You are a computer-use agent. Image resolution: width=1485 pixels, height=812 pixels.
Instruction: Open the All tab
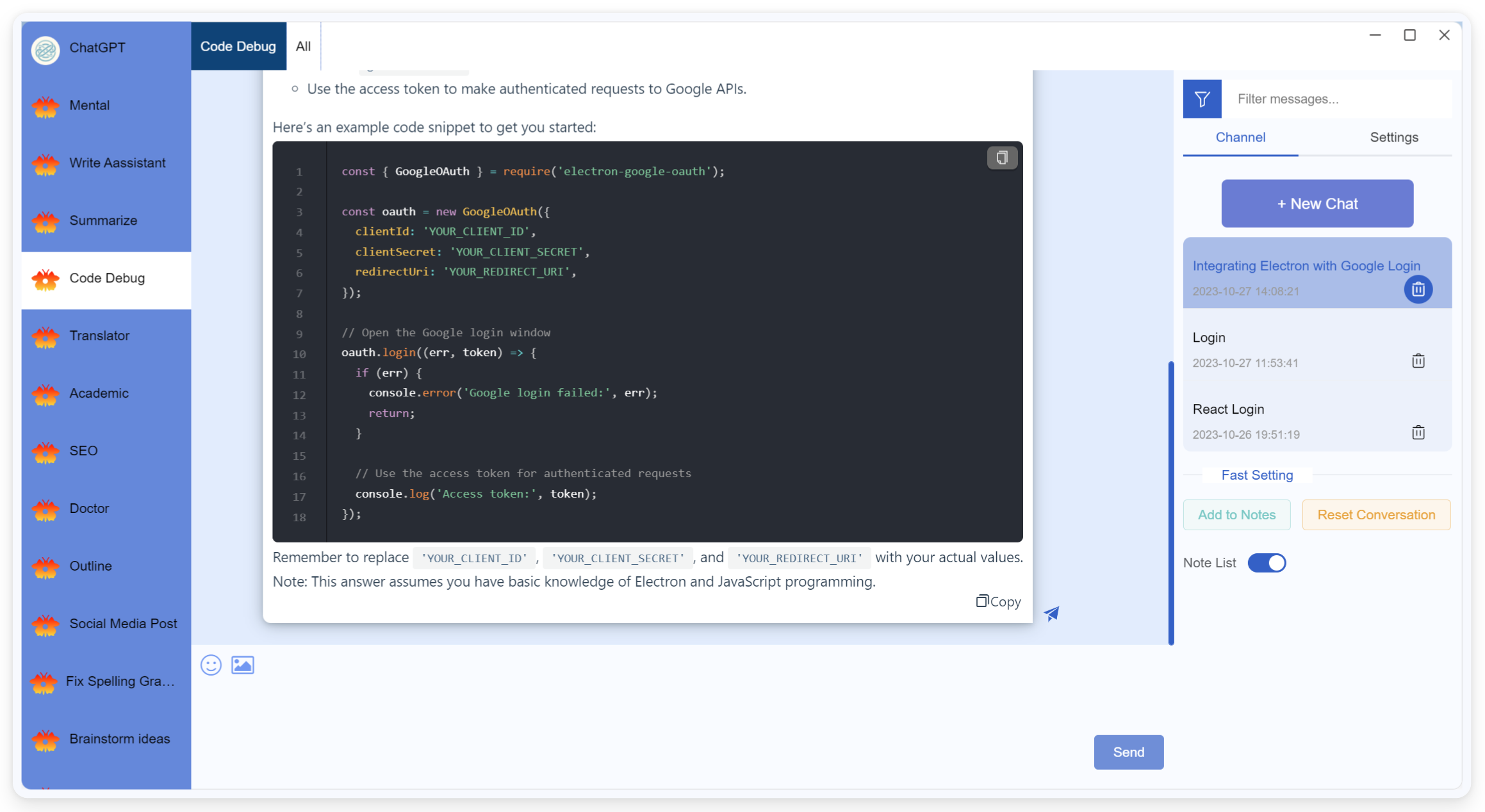303,46
